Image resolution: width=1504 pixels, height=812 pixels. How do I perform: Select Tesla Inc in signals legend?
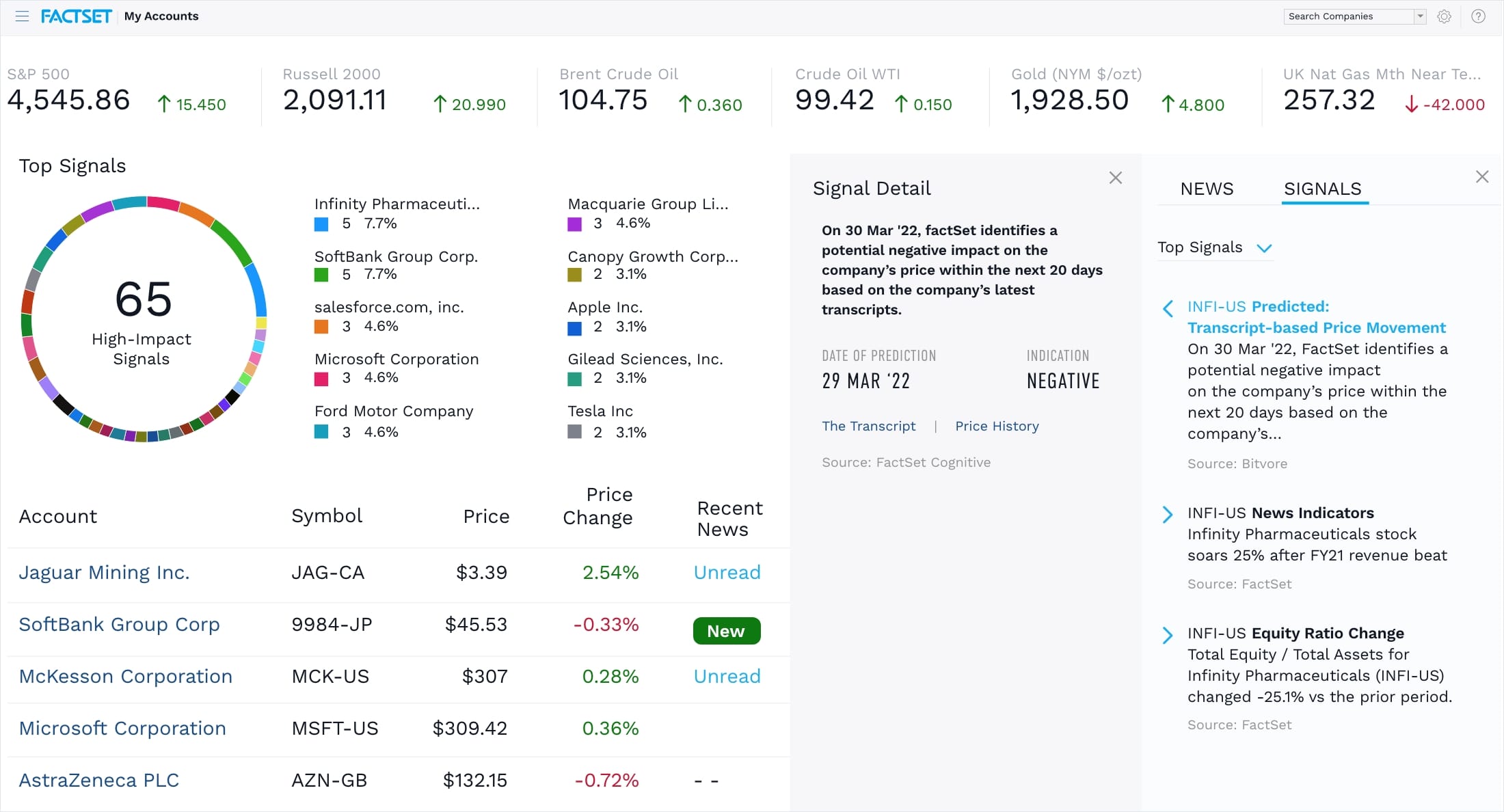coord(600,411)
